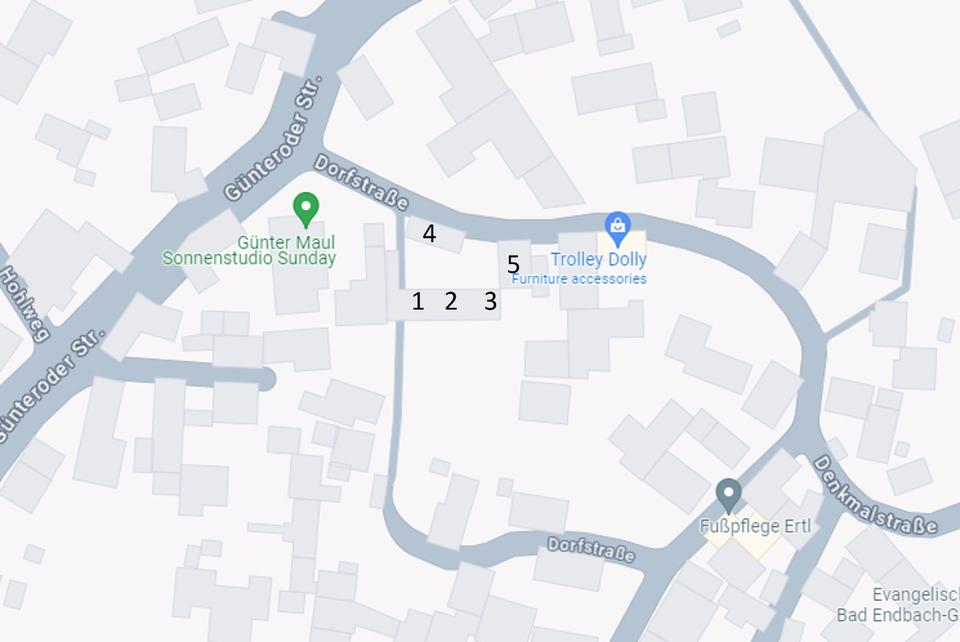The image size is (960, 642).
Task: Select the building numbered 3
Action: click(x=490, y=301)
